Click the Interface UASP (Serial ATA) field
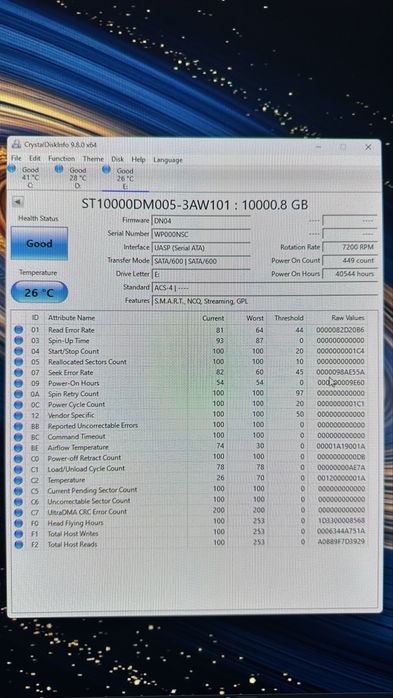This screenshot has width=393, height=698. pos(201,248)
